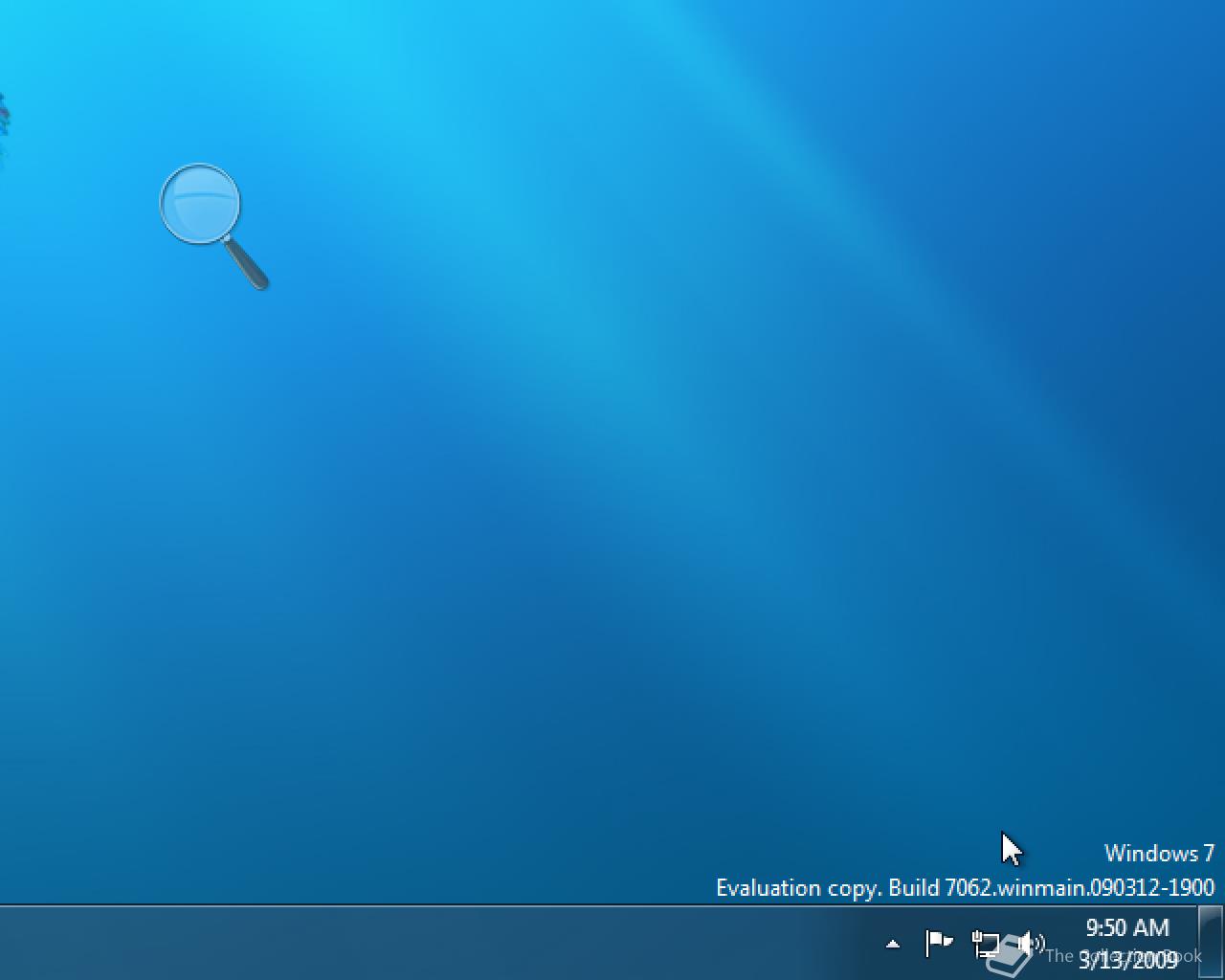
Task: Click the Show desktop button
Action: coord(1211,943)
